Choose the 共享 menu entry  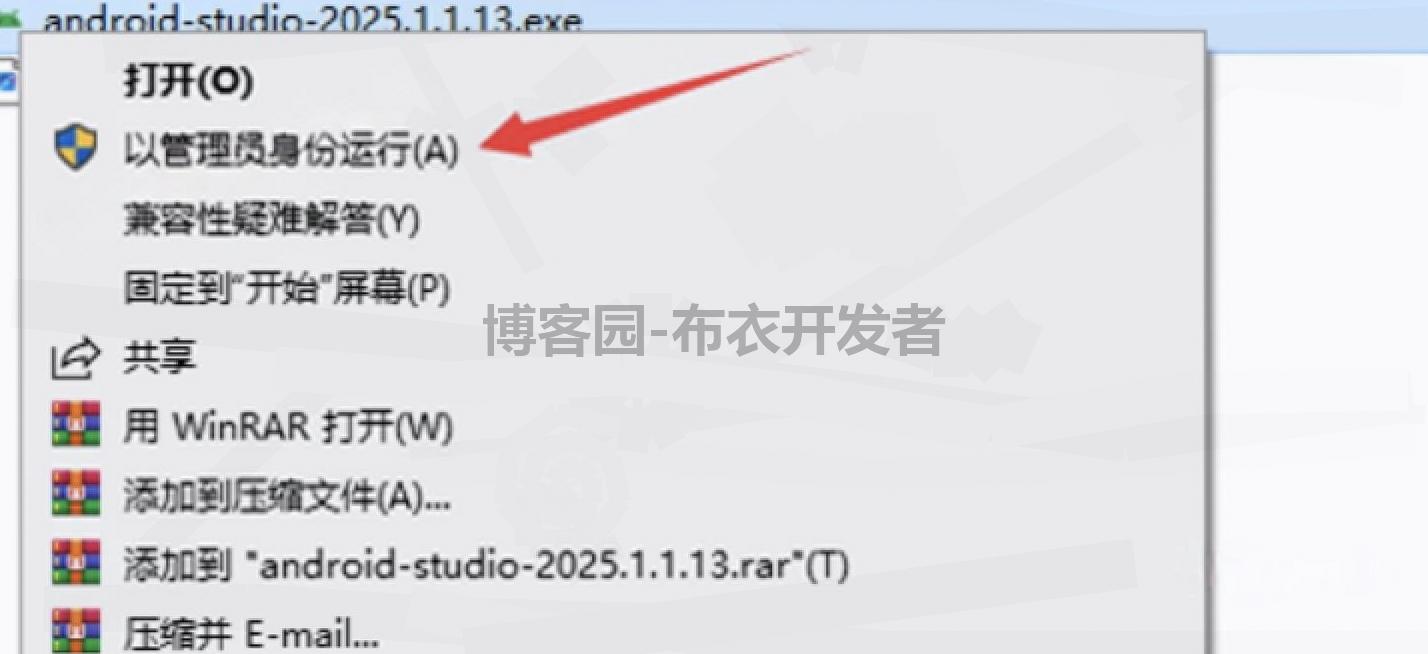click(x=159, y=357)
